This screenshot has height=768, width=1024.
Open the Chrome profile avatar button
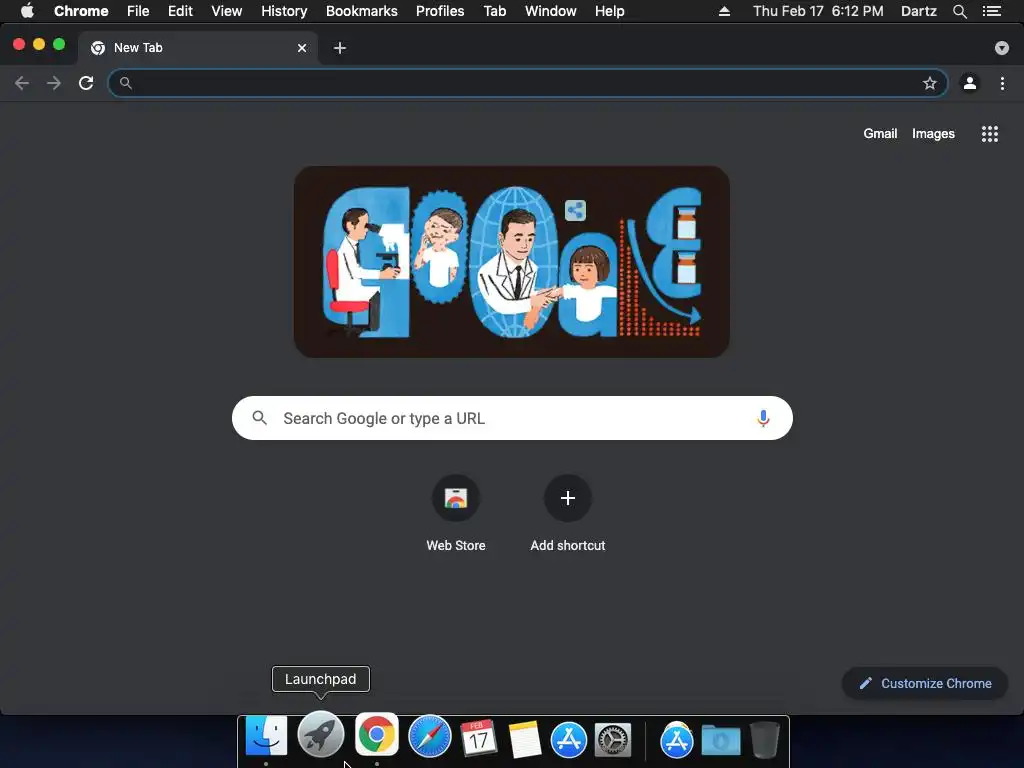pyautogui.click(x=970, y=83)
